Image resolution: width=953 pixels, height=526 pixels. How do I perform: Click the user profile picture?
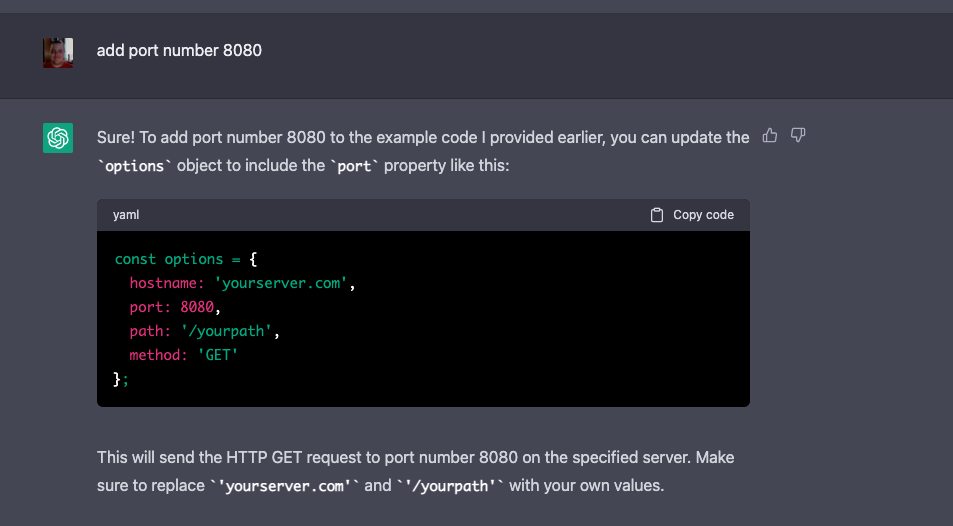[58, 52]
